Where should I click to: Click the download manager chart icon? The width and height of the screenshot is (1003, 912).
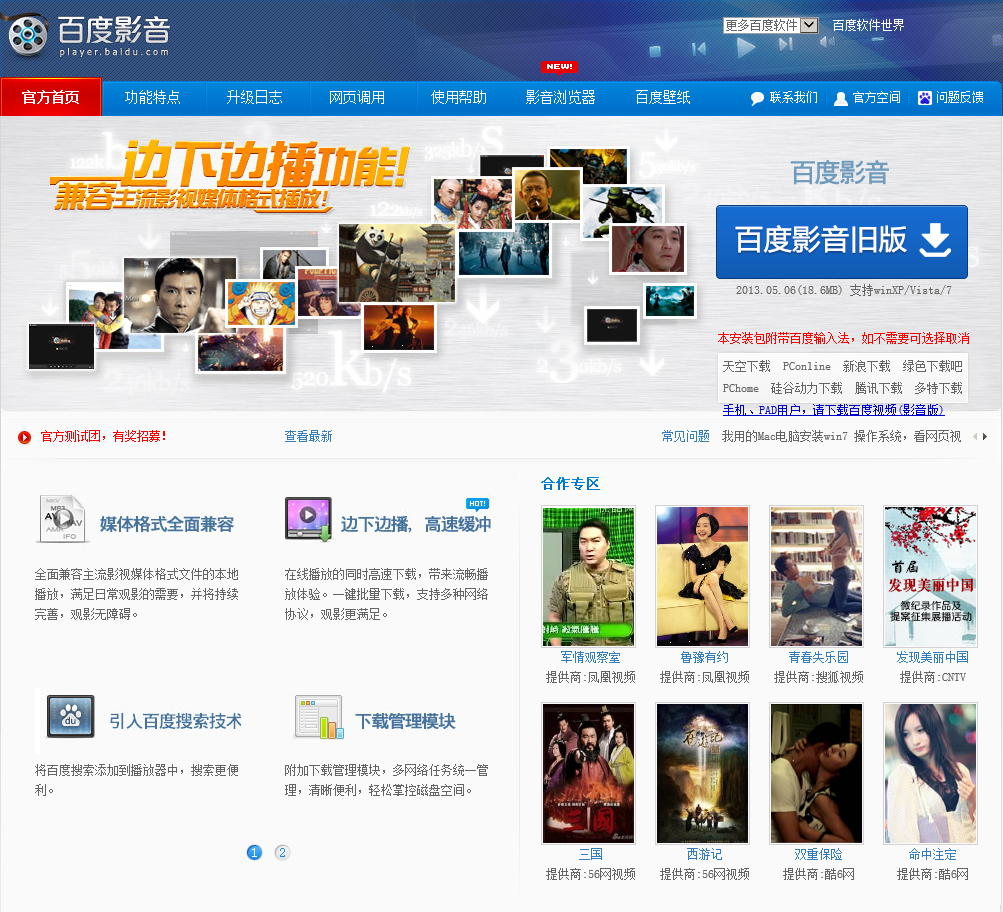pyautogui.click(x=319, y=716)
